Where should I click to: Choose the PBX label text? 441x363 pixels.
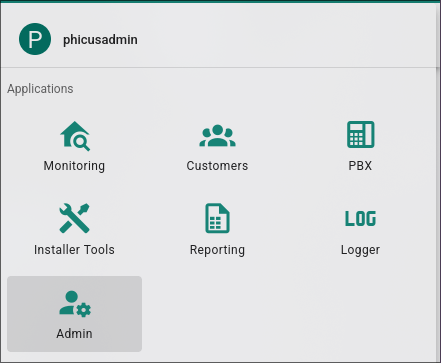(360, 166)
